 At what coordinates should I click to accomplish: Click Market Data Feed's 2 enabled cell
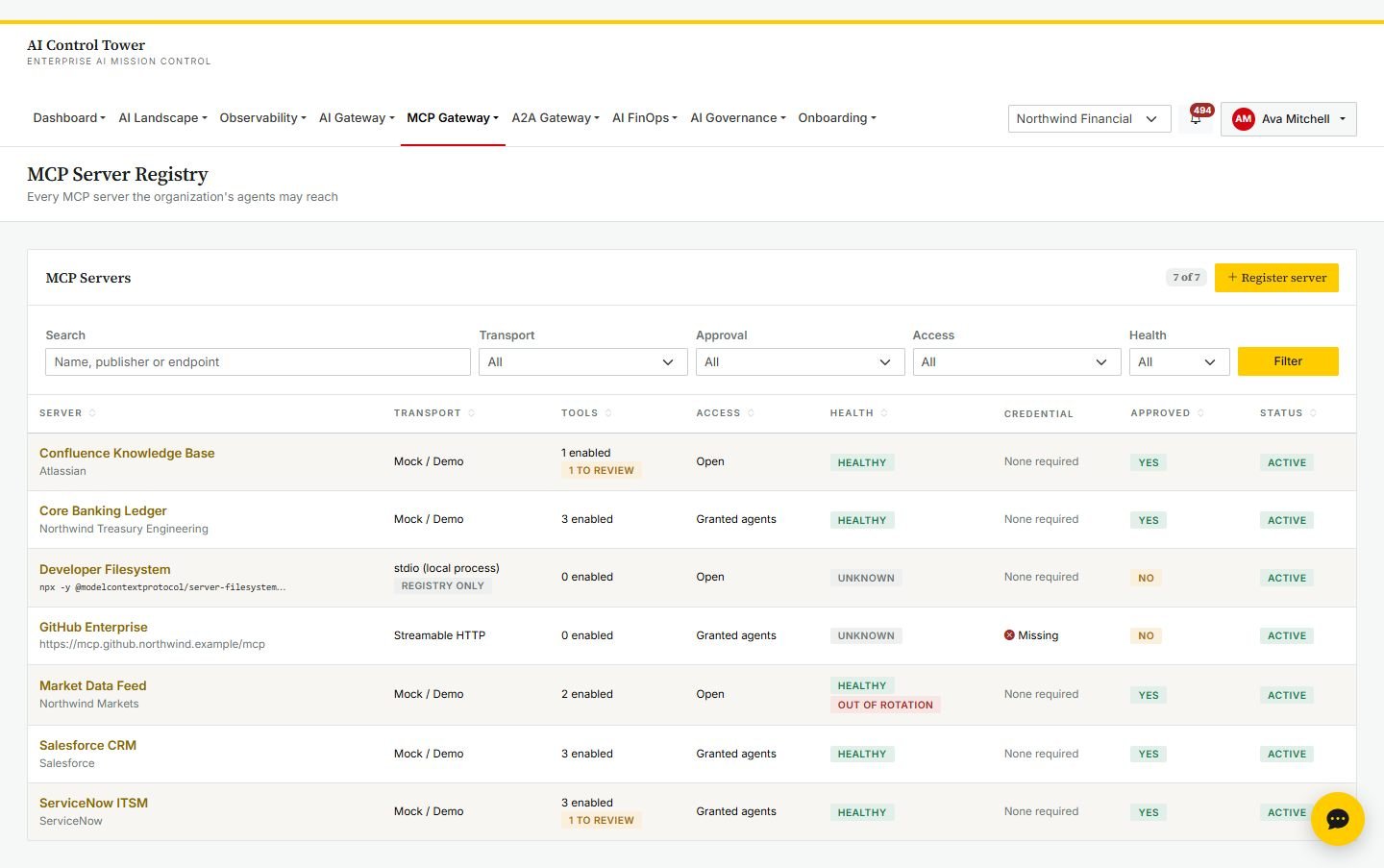[586, 694]
